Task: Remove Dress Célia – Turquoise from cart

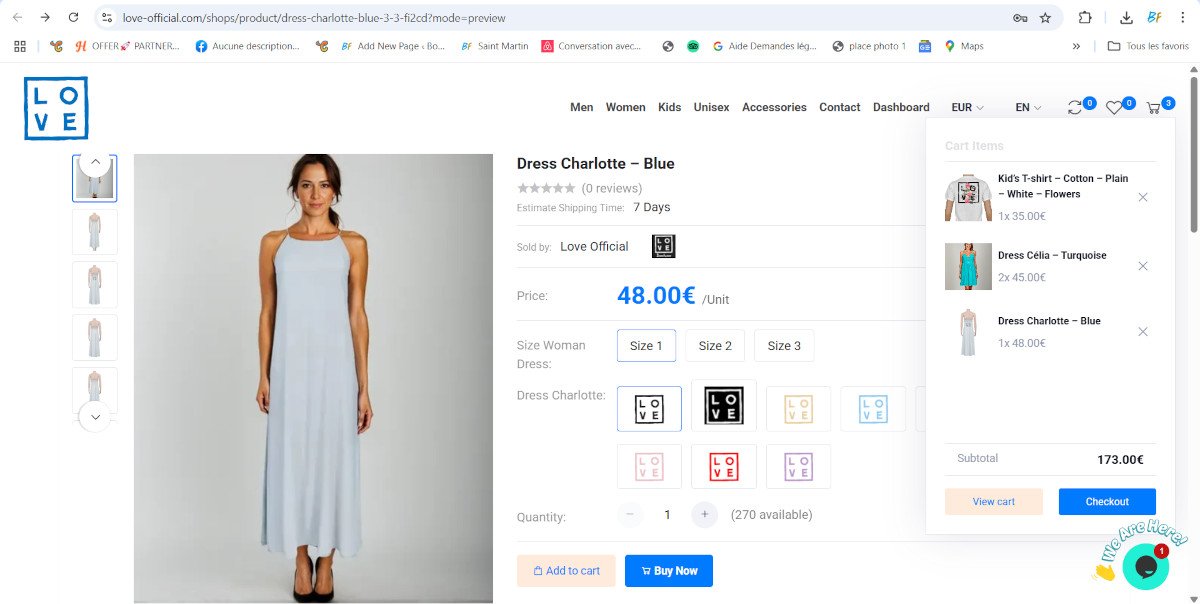Action: click(1143, 266)
